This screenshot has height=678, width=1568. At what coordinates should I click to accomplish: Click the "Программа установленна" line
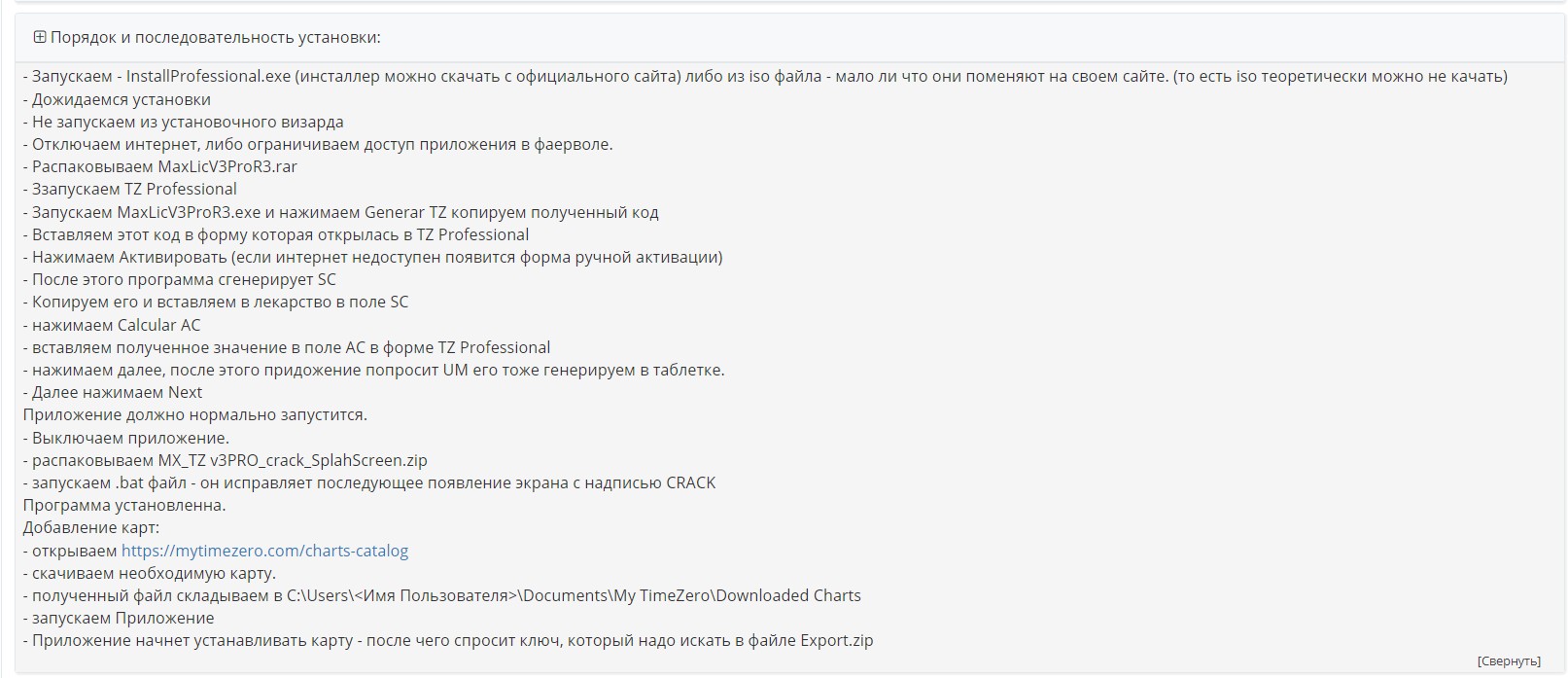[x=124, y=505]
